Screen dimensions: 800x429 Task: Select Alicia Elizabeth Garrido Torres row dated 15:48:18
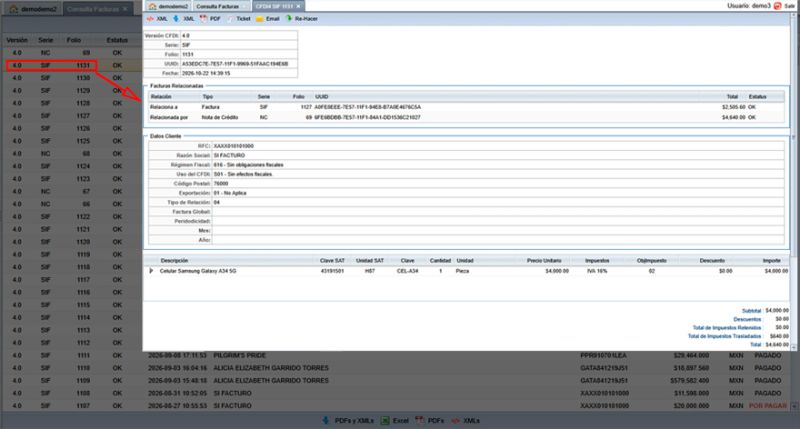pyautogui.click(x=398, y=381)
